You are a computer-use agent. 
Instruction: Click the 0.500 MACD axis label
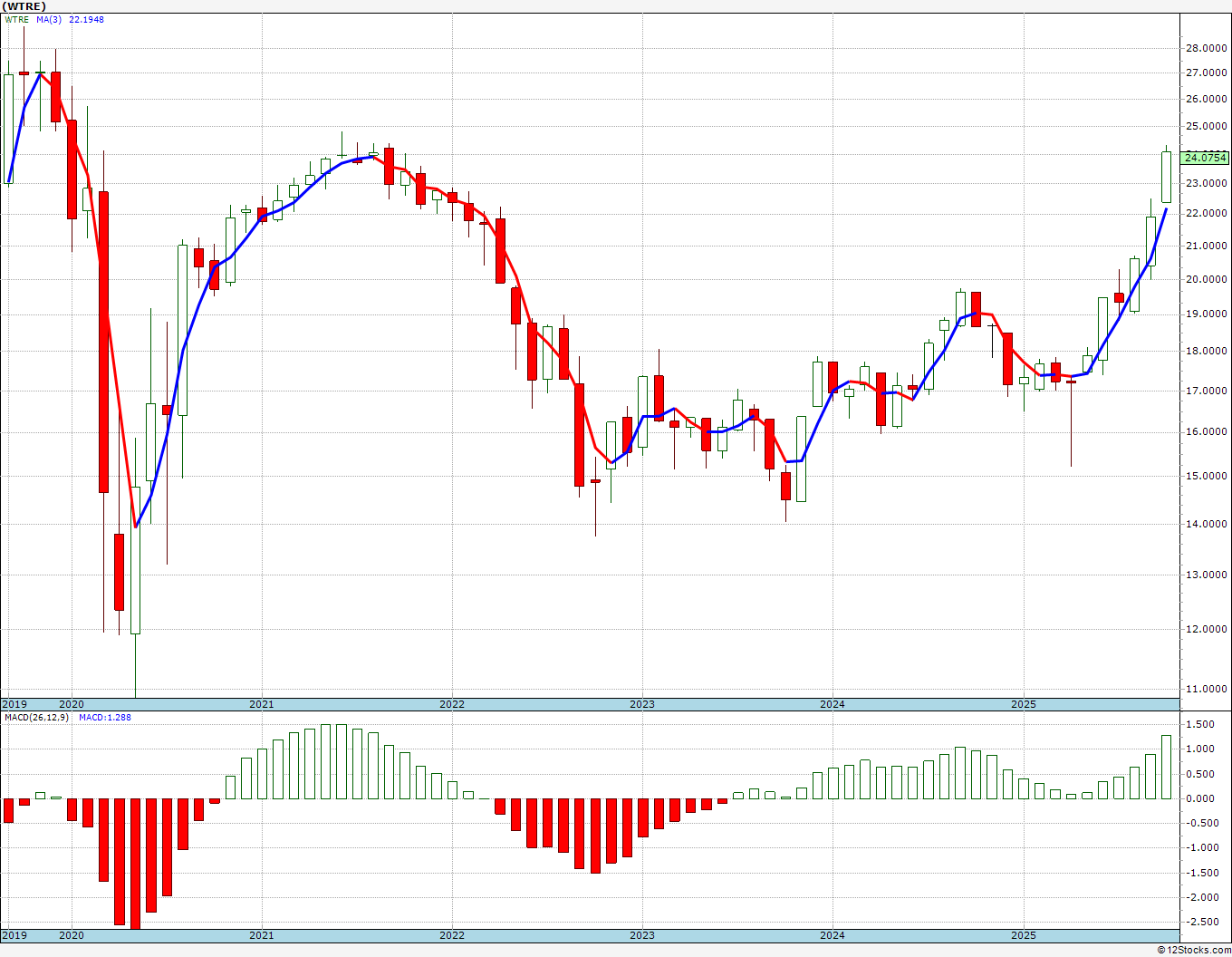1201,774
